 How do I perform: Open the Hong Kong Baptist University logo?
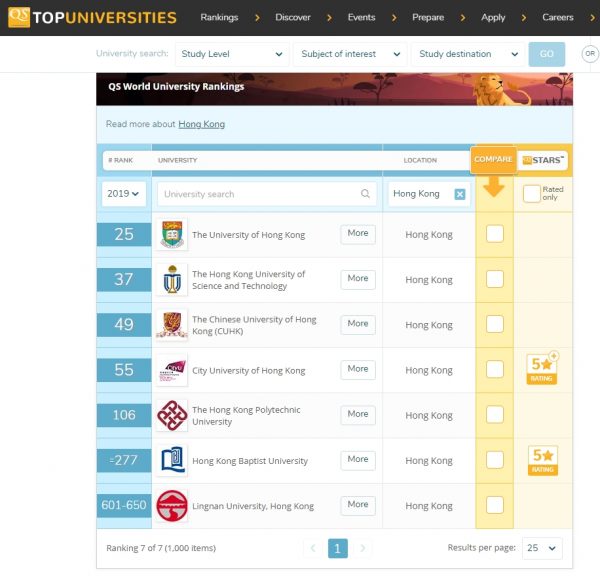[x=172, y=460]
